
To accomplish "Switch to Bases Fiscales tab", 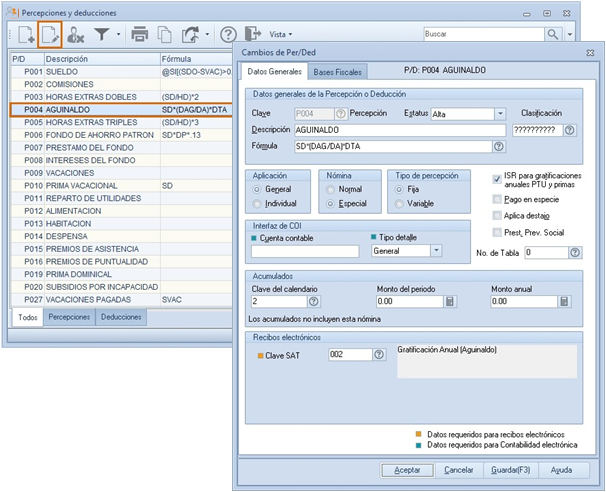I will click(337, 72).
